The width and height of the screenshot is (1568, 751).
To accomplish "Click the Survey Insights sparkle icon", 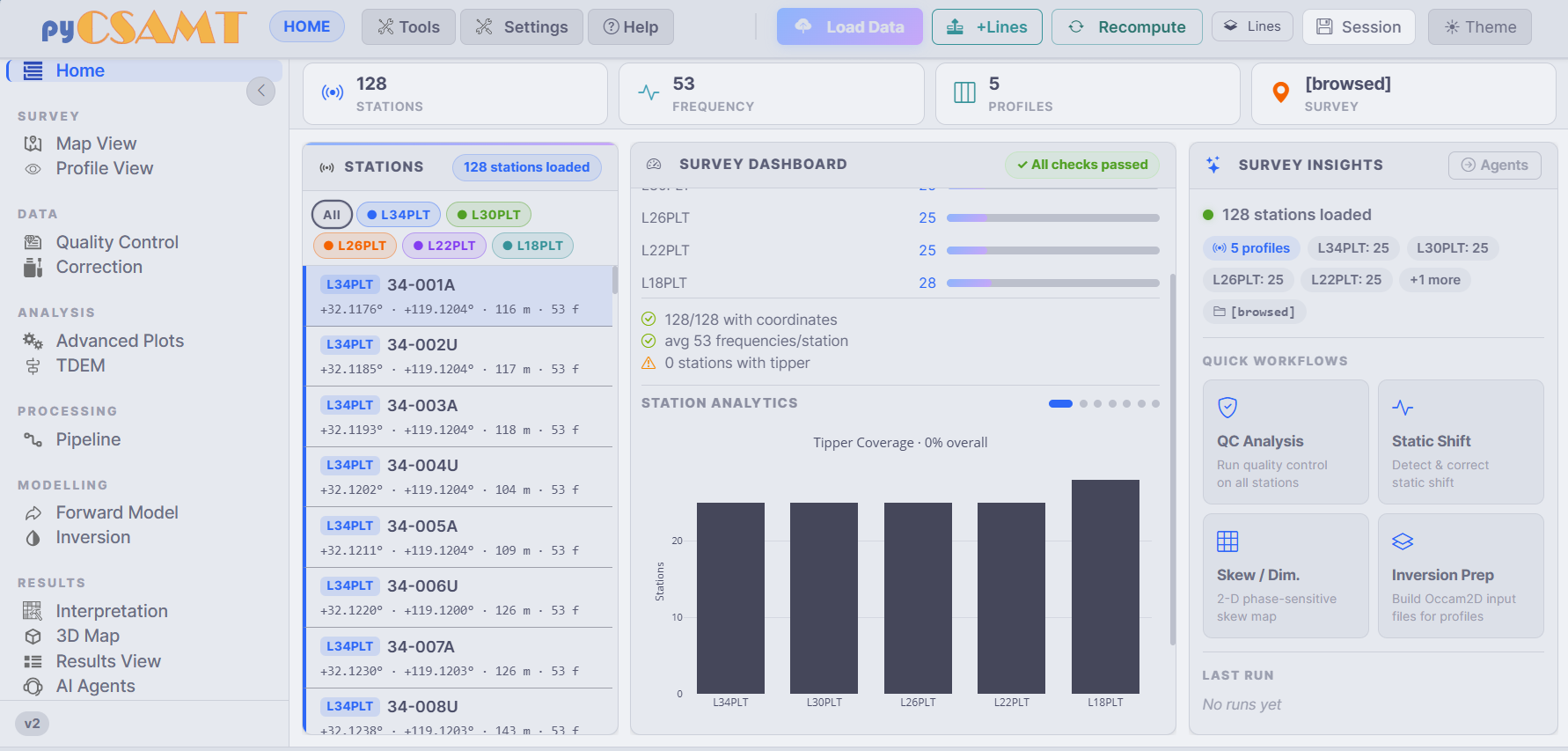I will 1213,165.
